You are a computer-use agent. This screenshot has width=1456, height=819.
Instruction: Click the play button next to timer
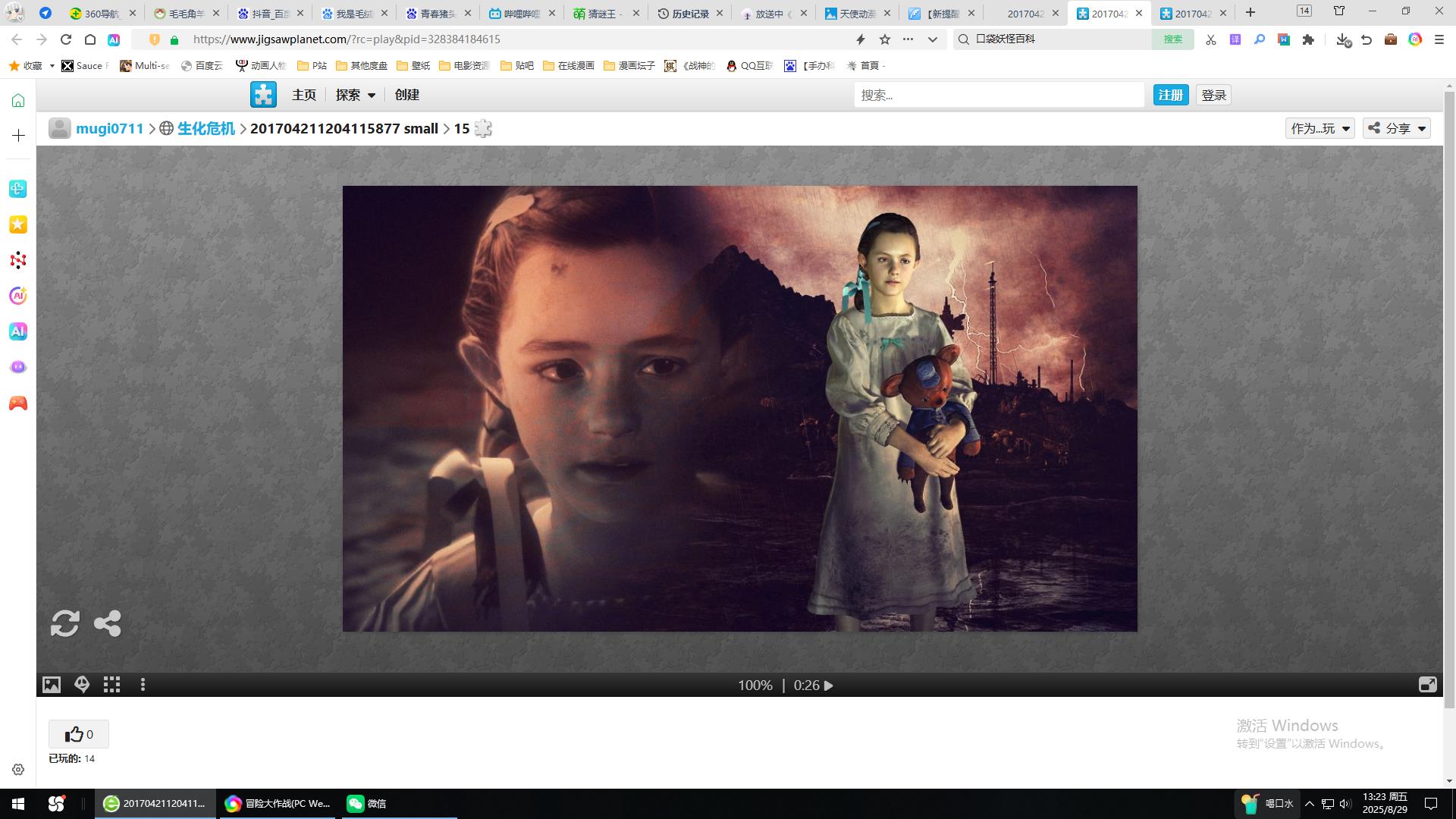(829, 686)
